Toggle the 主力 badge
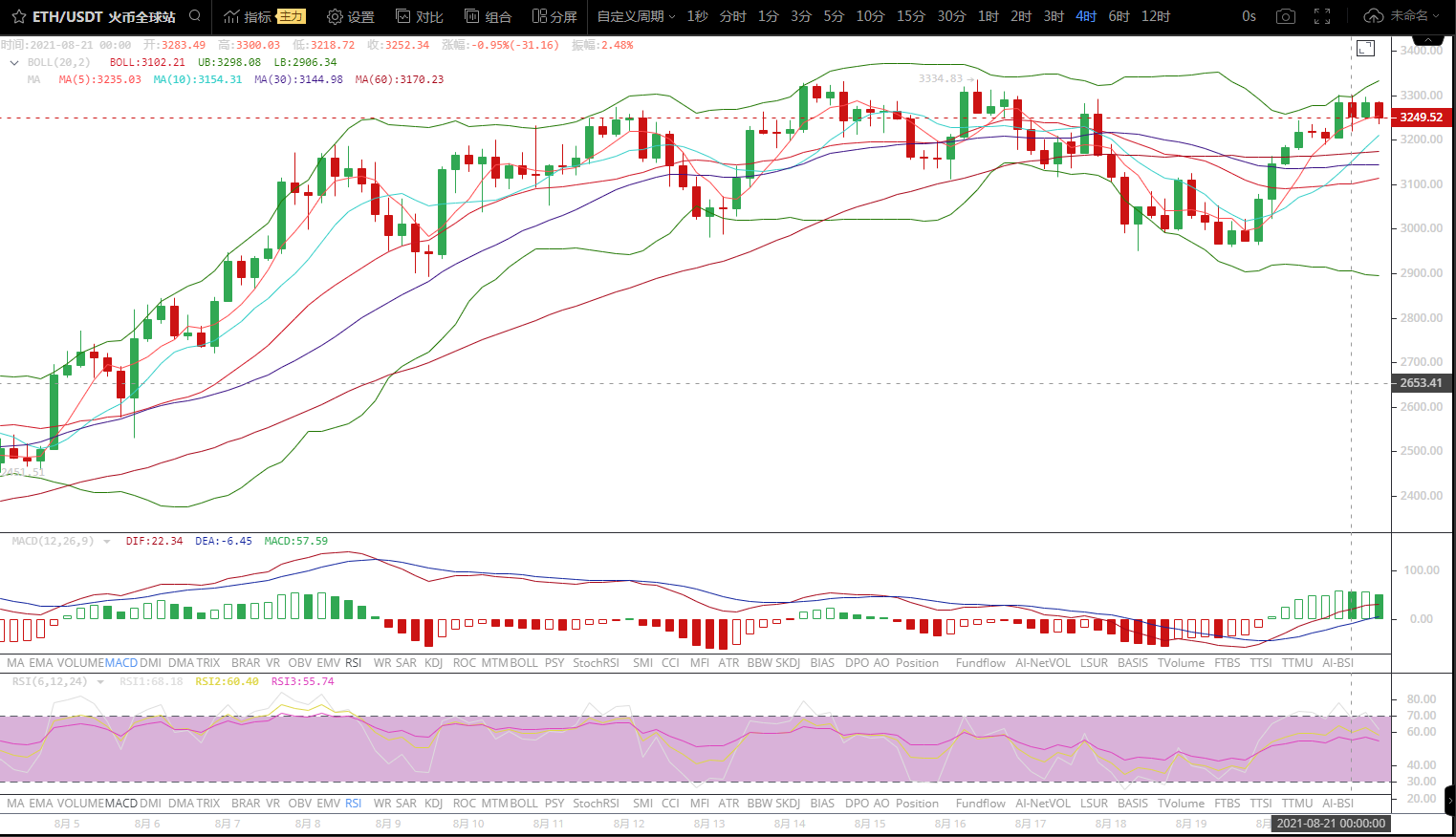The height and width of the screenshot is (837, 1456). point(291,16)
